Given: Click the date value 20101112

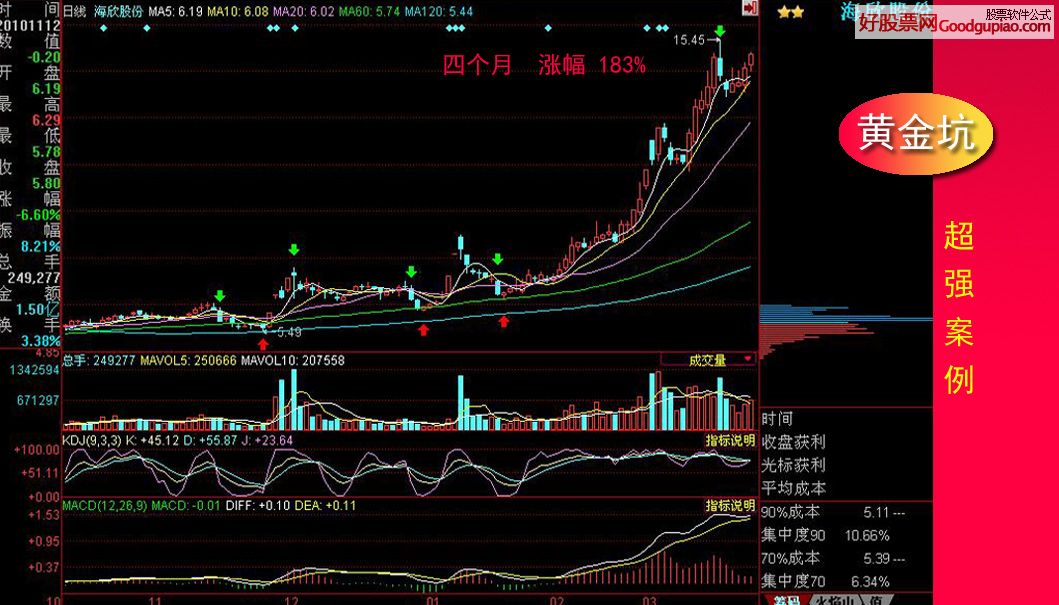Looking at the screenshot, I should coord(30,26).
